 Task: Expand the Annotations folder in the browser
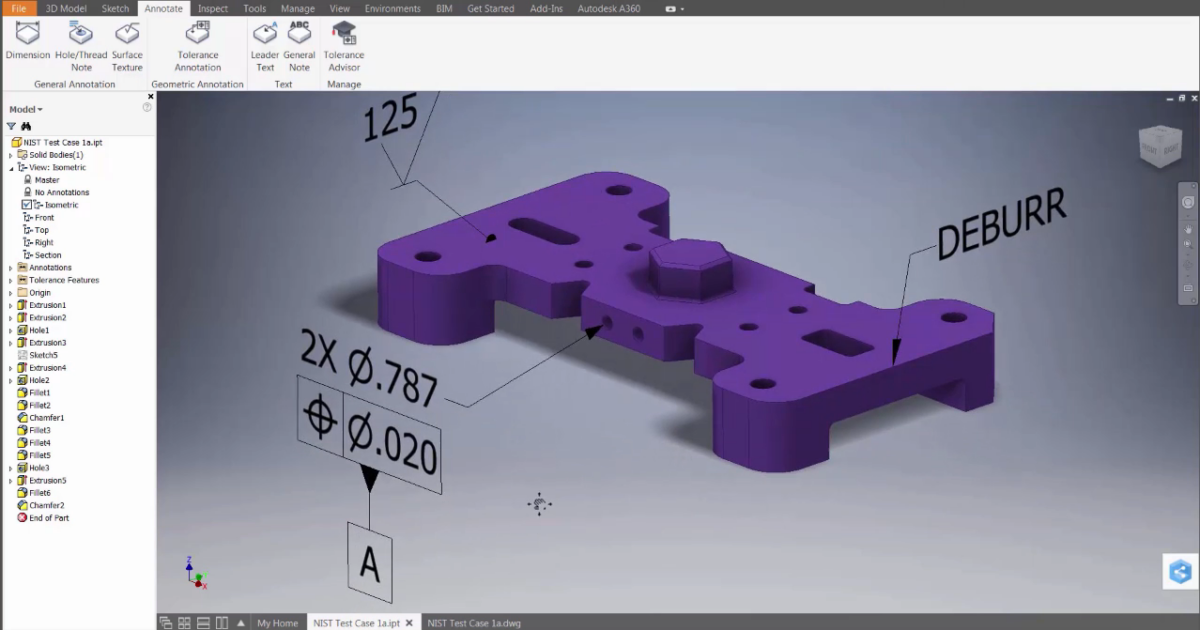(8, 267)
